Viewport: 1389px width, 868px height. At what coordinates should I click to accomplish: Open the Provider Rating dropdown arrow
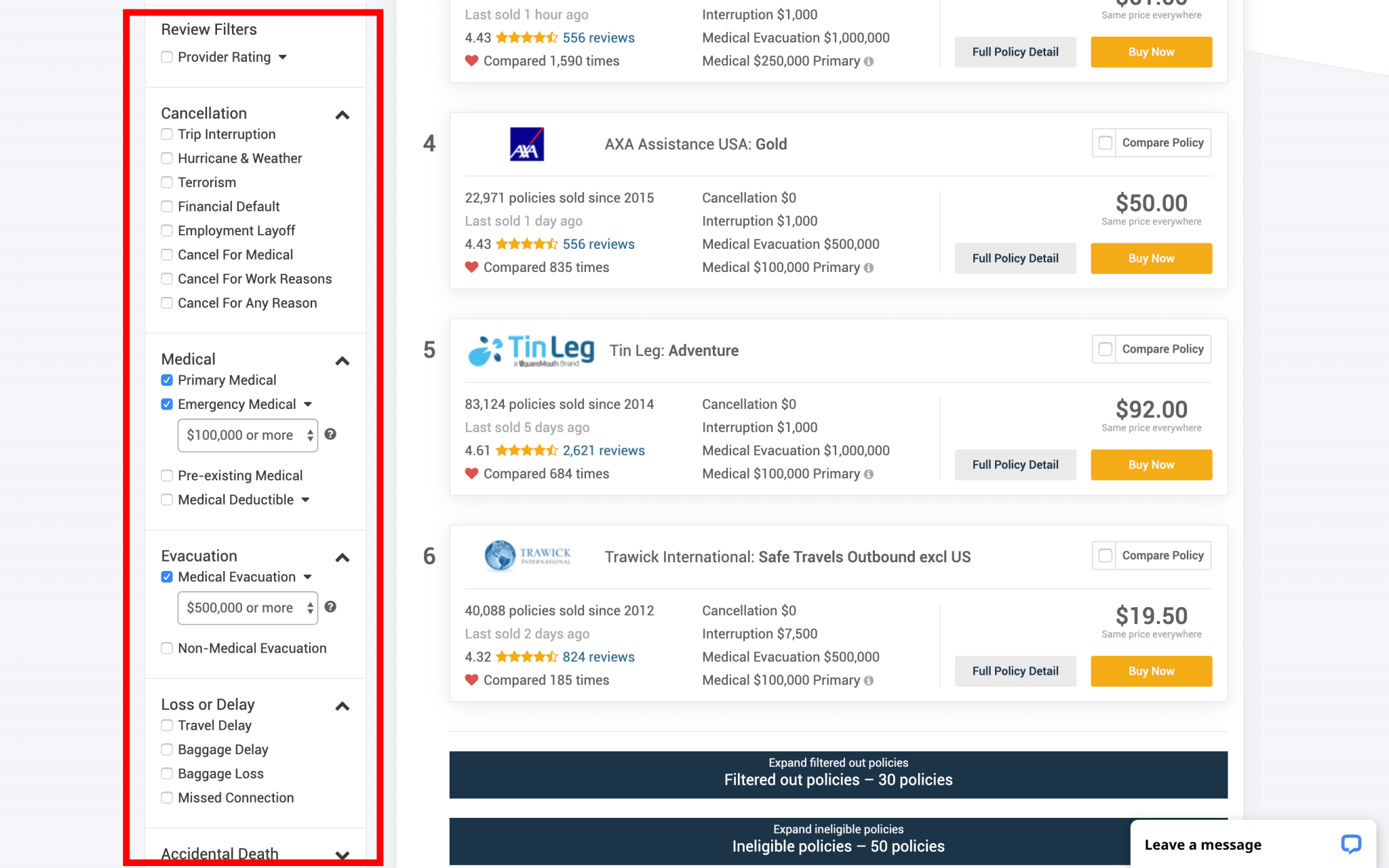pos(283,57)
